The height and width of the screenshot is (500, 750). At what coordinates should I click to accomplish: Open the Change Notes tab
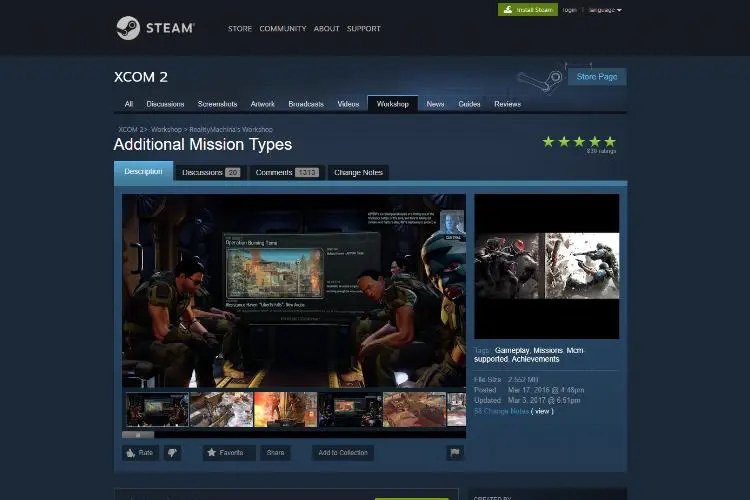358,172
